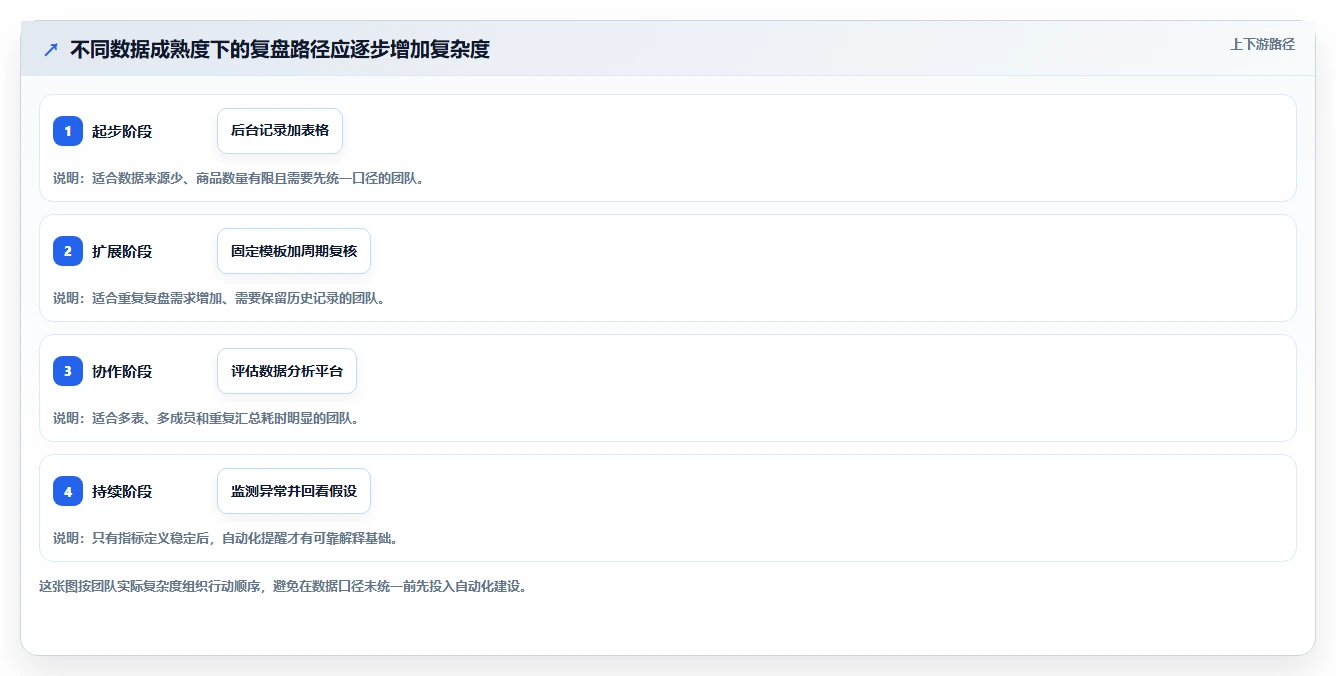Click the note starting 适合重复复盘需求增加

pyautogui.click(x=219, y=298)
